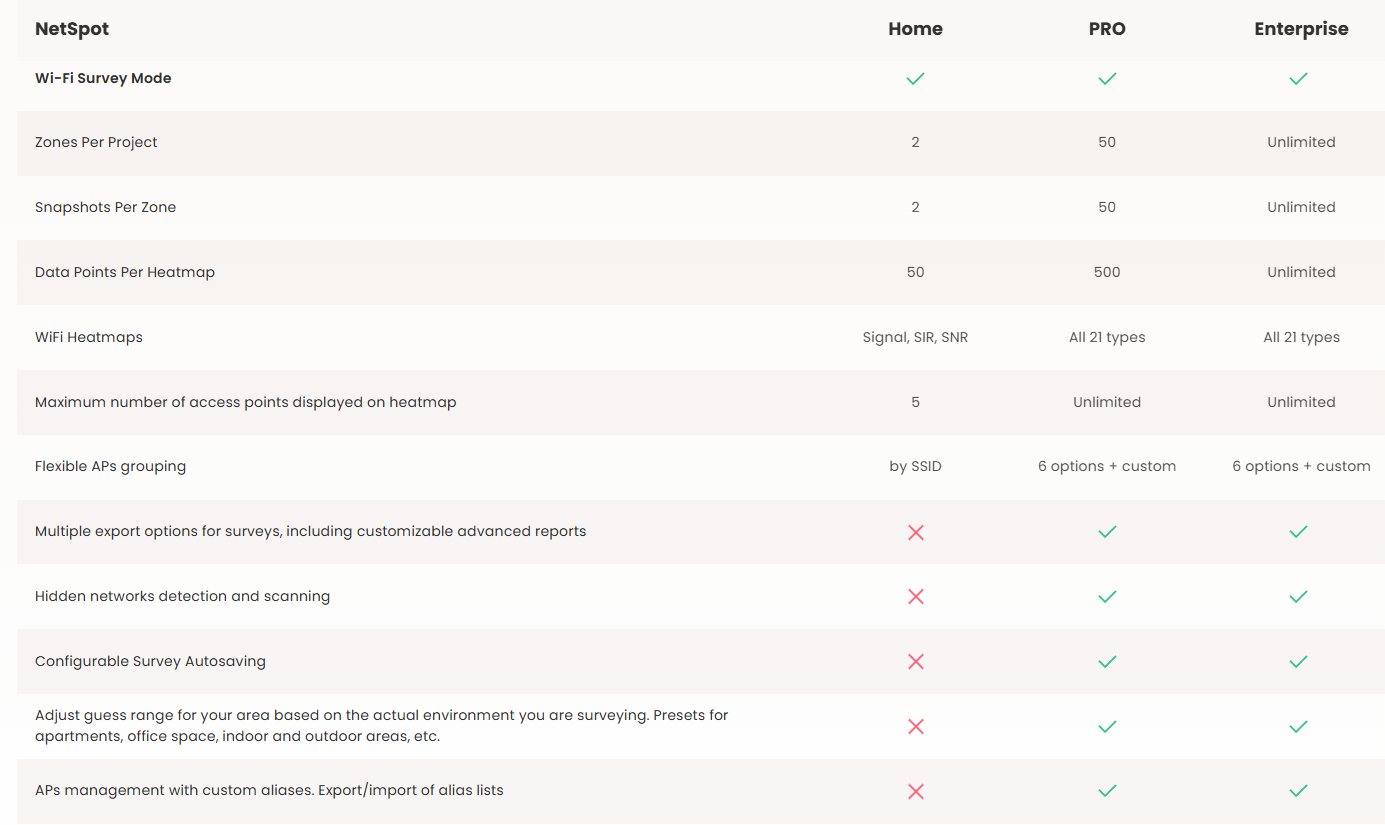Select the PRO column header
Screen dimensions: 1385x825
pyautogui.click(x=1107, y=29)
